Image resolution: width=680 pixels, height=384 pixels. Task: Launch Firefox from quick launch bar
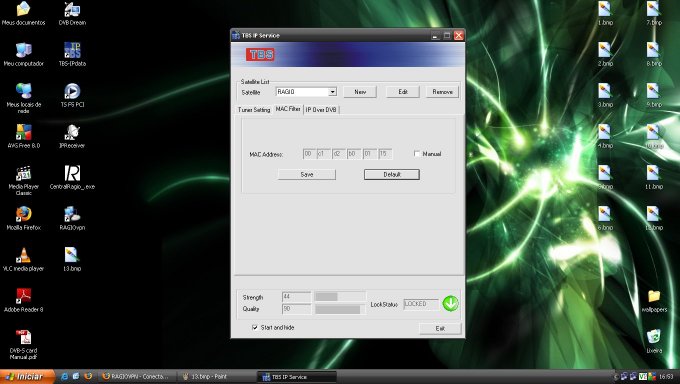88,376
